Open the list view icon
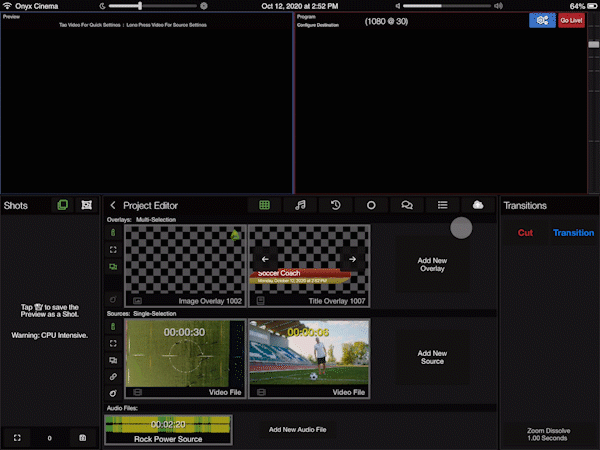The image size is (600, 450). coord(442,205)
